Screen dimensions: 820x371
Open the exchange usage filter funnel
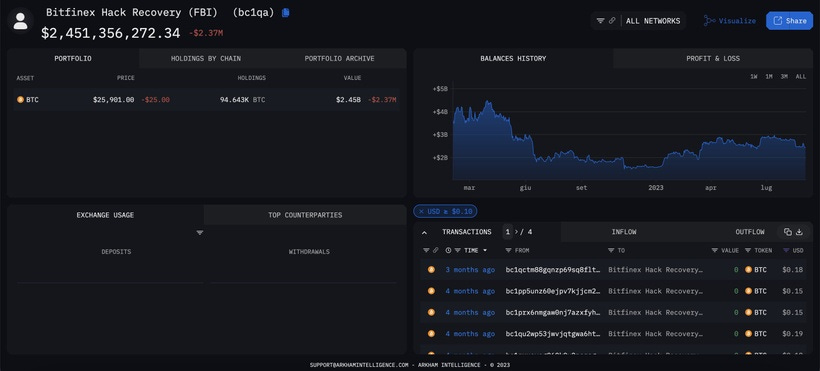(200, 233)
